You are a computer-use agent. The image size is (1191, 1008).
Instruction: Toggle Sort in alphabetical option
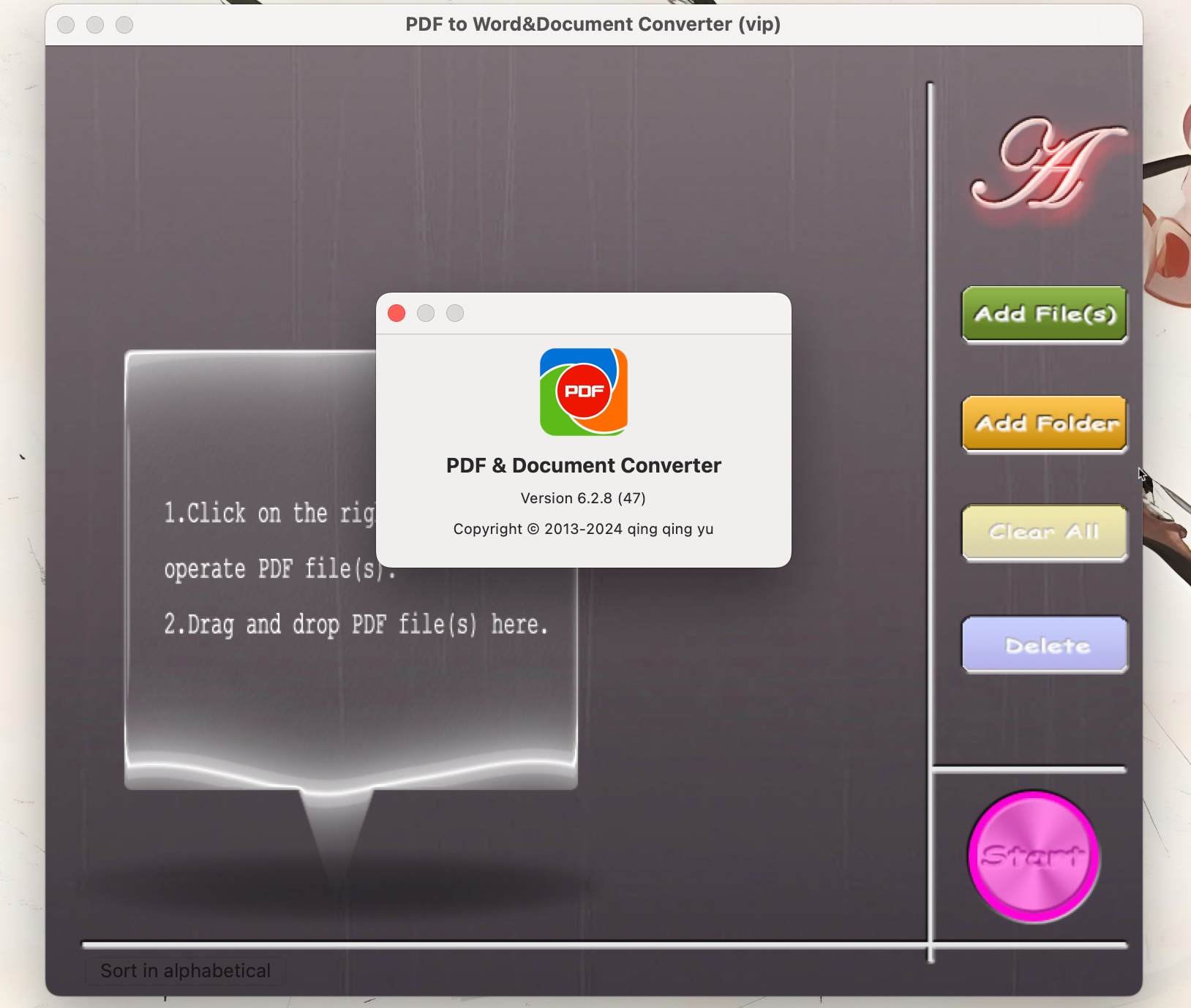click(185, 971)
